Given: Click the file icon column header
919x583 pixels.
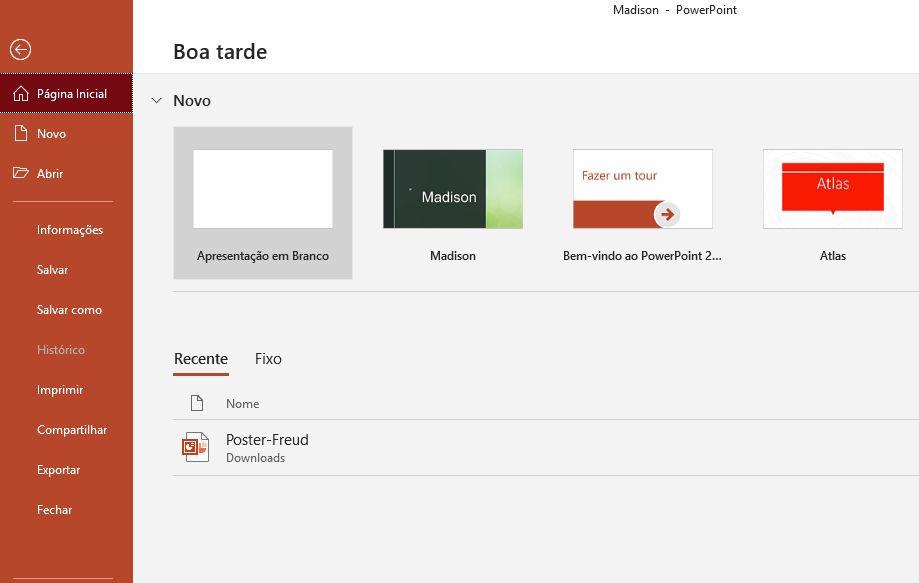Looking at the screenshot, I should coord(197,404).
